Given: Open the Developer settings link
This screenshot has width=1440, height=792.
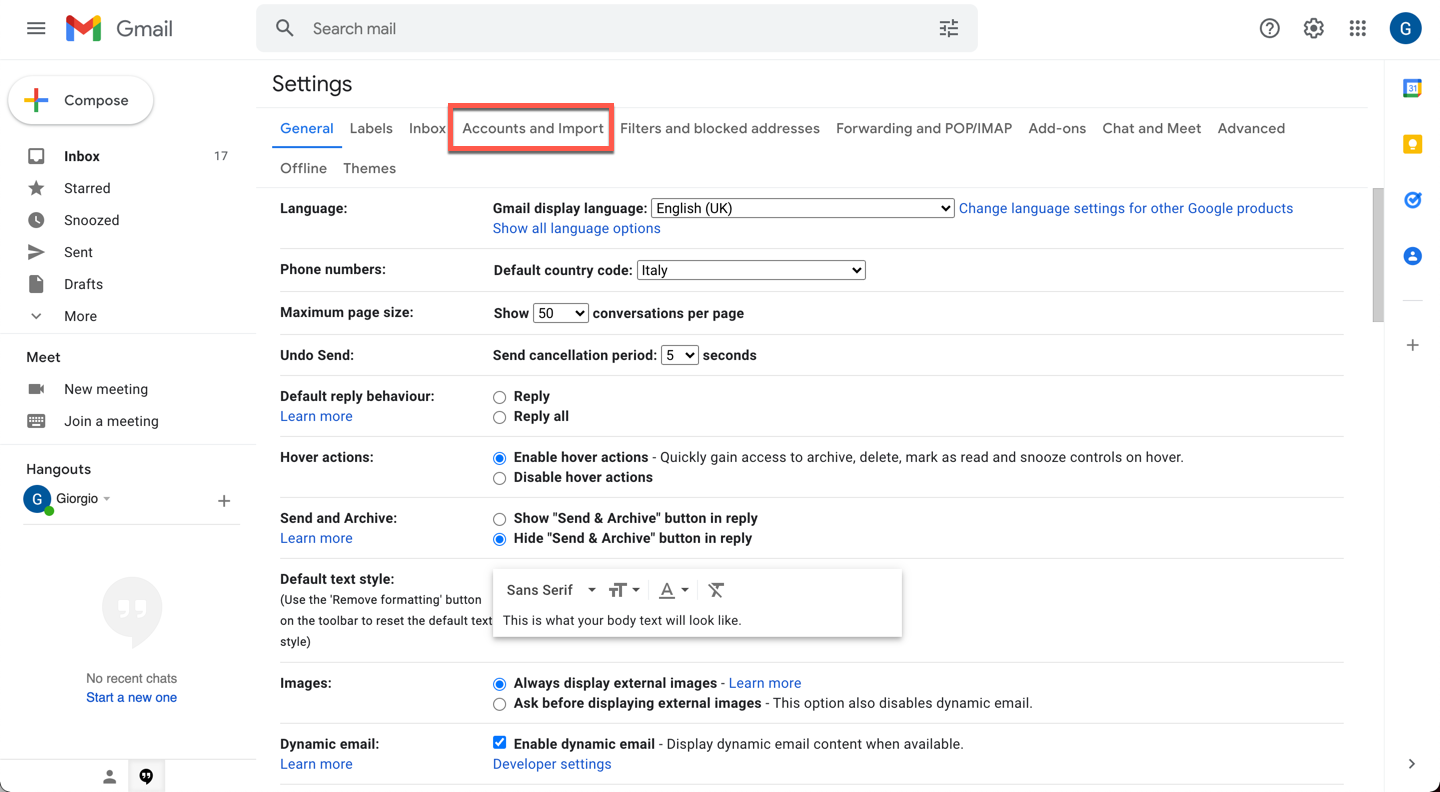Looking at the screenshot, I should [552, 764].
